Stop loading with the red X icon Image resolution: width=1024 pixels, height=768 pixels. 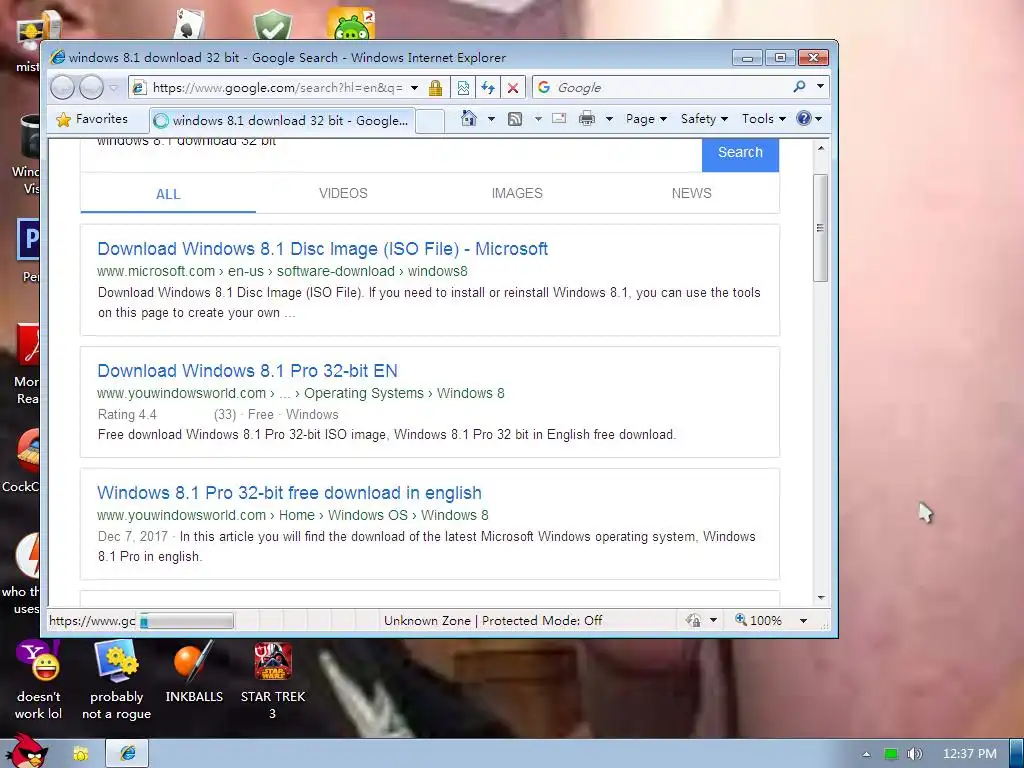tap(513, 88)
